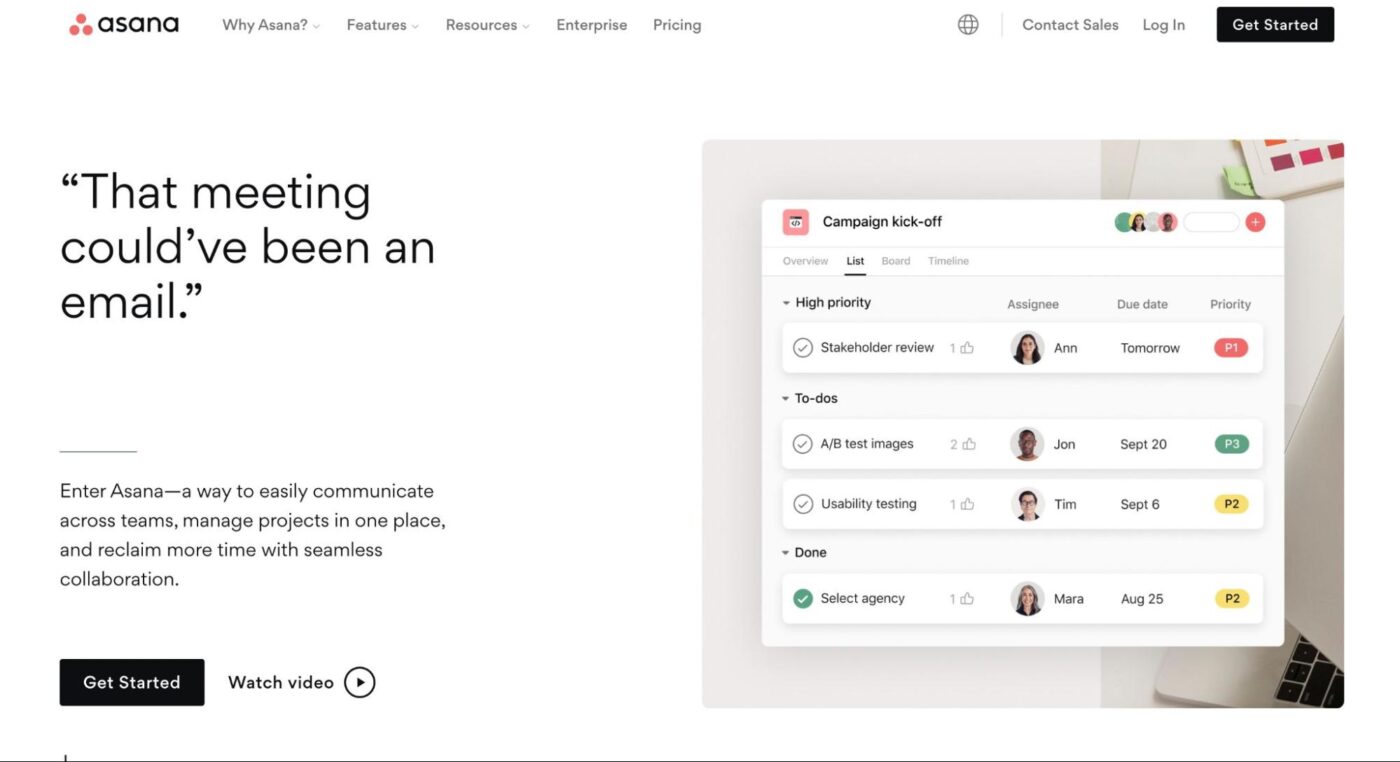Image resolution: width=1400 pixels, height=762 pixels.
Task: Click the megaphone project icon on Campaign kick-off
Action: coord(795,221)
